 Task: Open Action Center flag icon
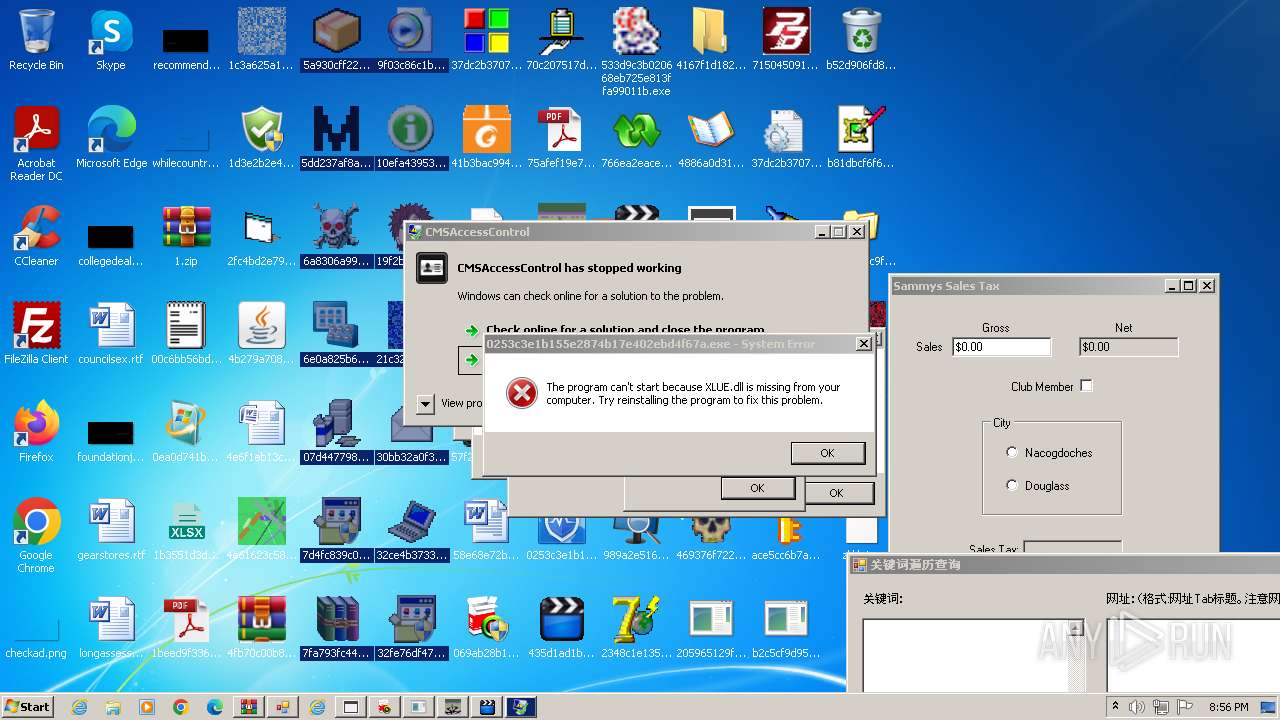click(1184, 707)
